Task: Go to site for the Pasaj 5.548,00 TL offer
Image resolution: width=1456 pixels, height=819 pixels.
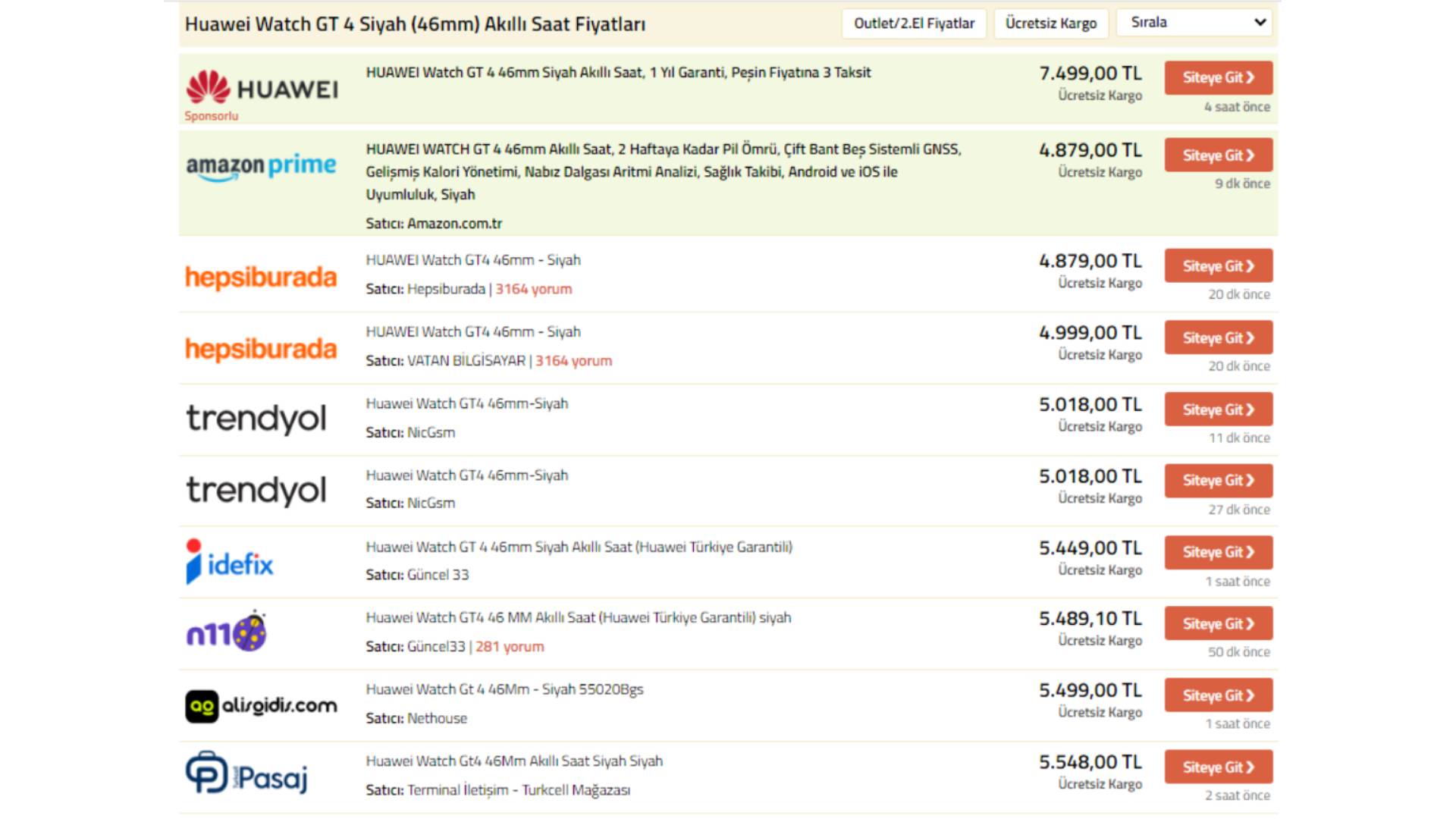Action: click(1219, 767)
